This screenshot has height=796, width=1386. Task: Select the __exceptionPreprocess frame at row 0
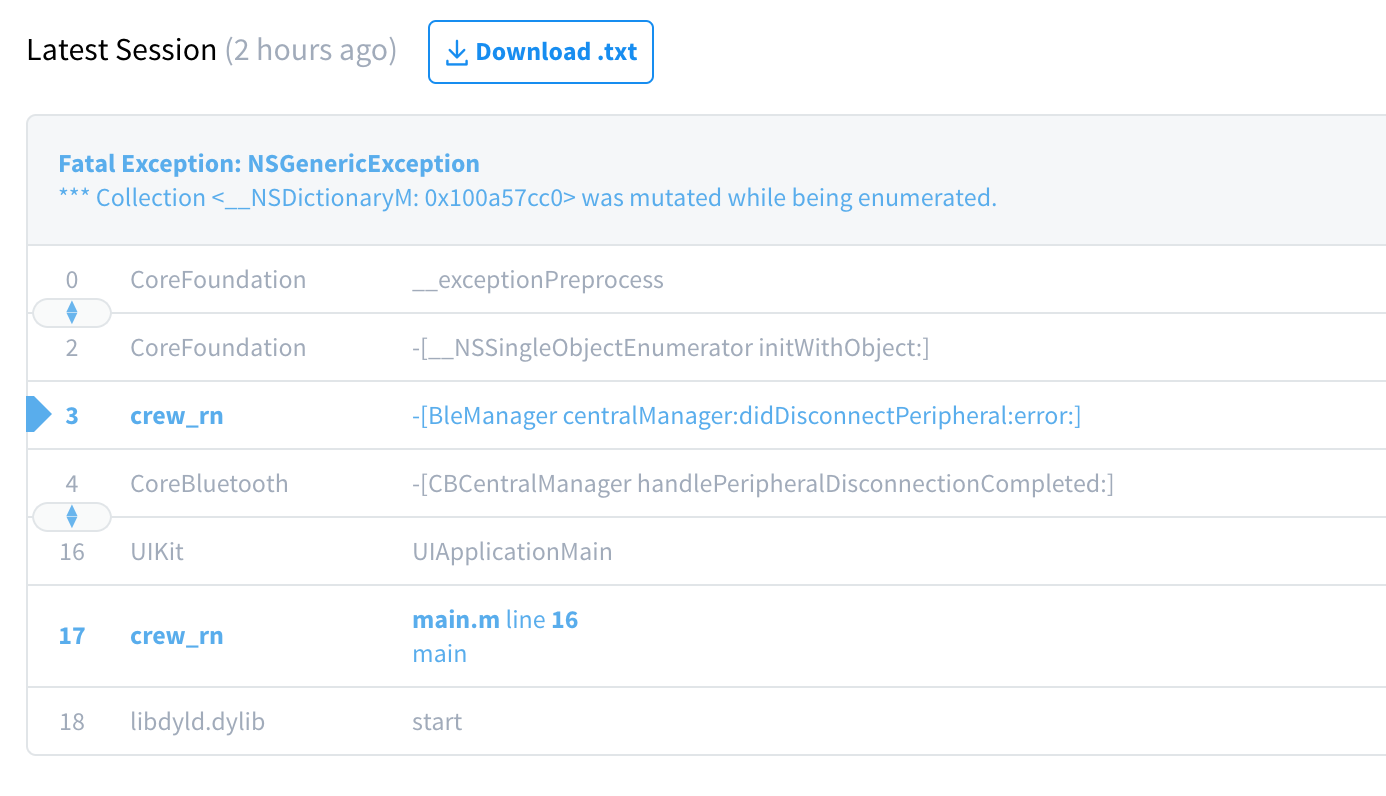click(540, 279)
